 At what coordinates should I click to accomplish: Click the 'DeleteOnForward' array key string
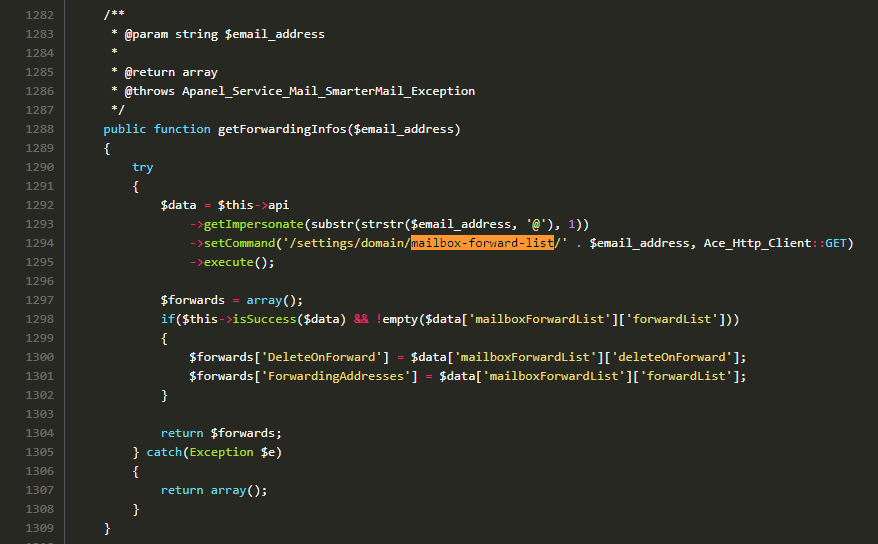[x=321, y=357]
